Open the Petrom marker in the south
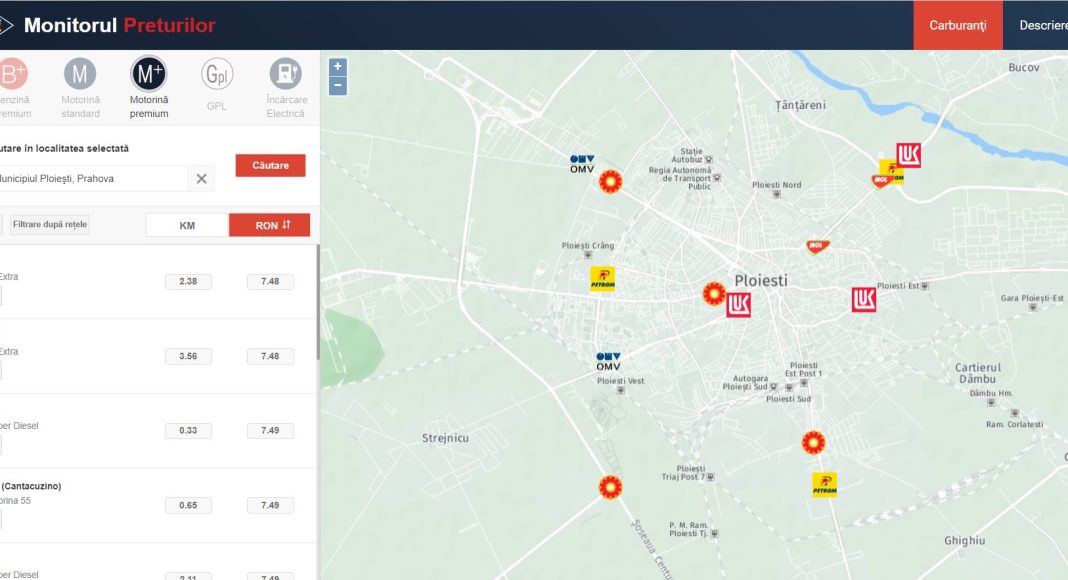This screenshot has width=1068, height=580. click(824, 485)
